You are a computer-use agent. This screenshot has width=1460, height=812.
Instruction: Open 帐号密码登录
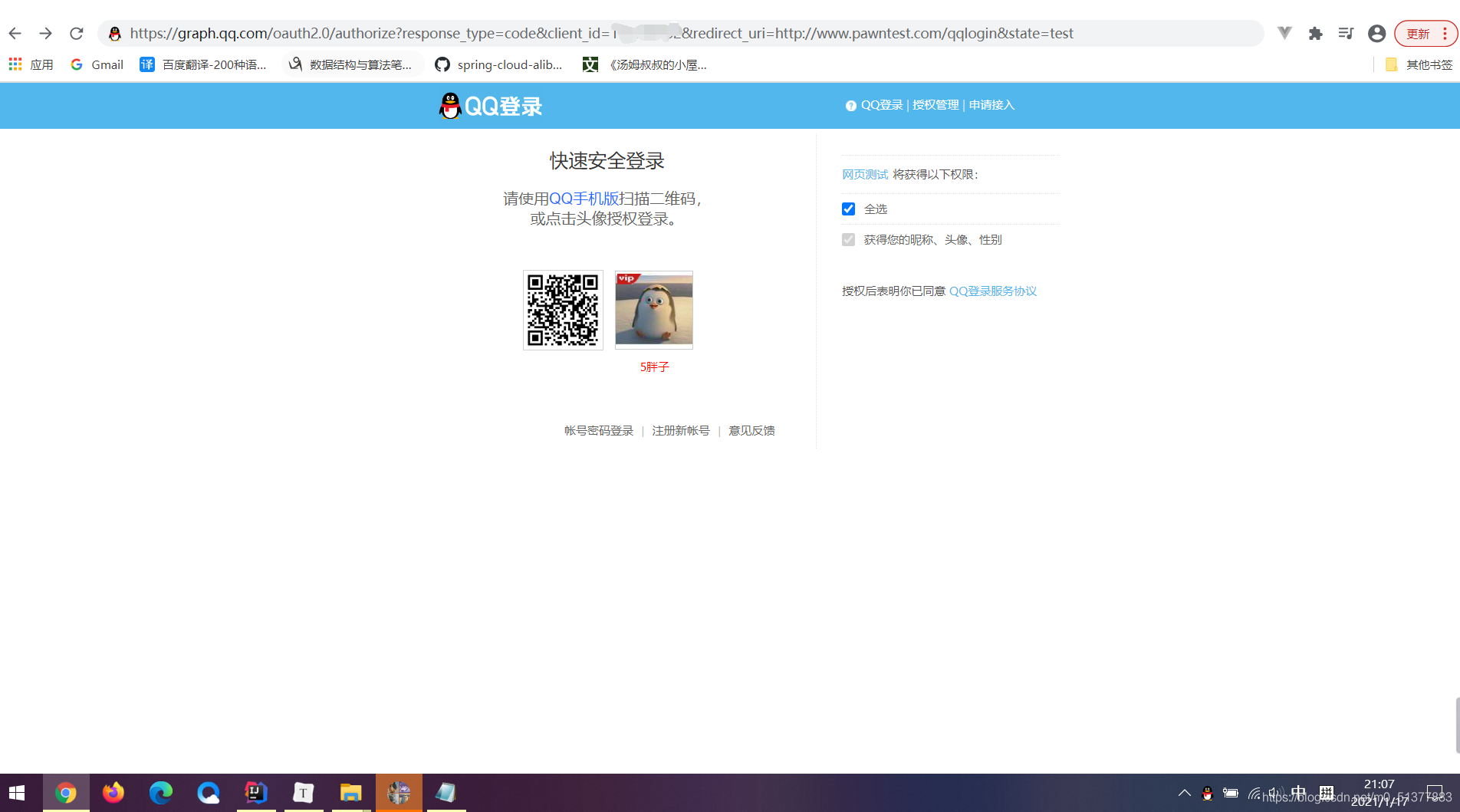599,431
